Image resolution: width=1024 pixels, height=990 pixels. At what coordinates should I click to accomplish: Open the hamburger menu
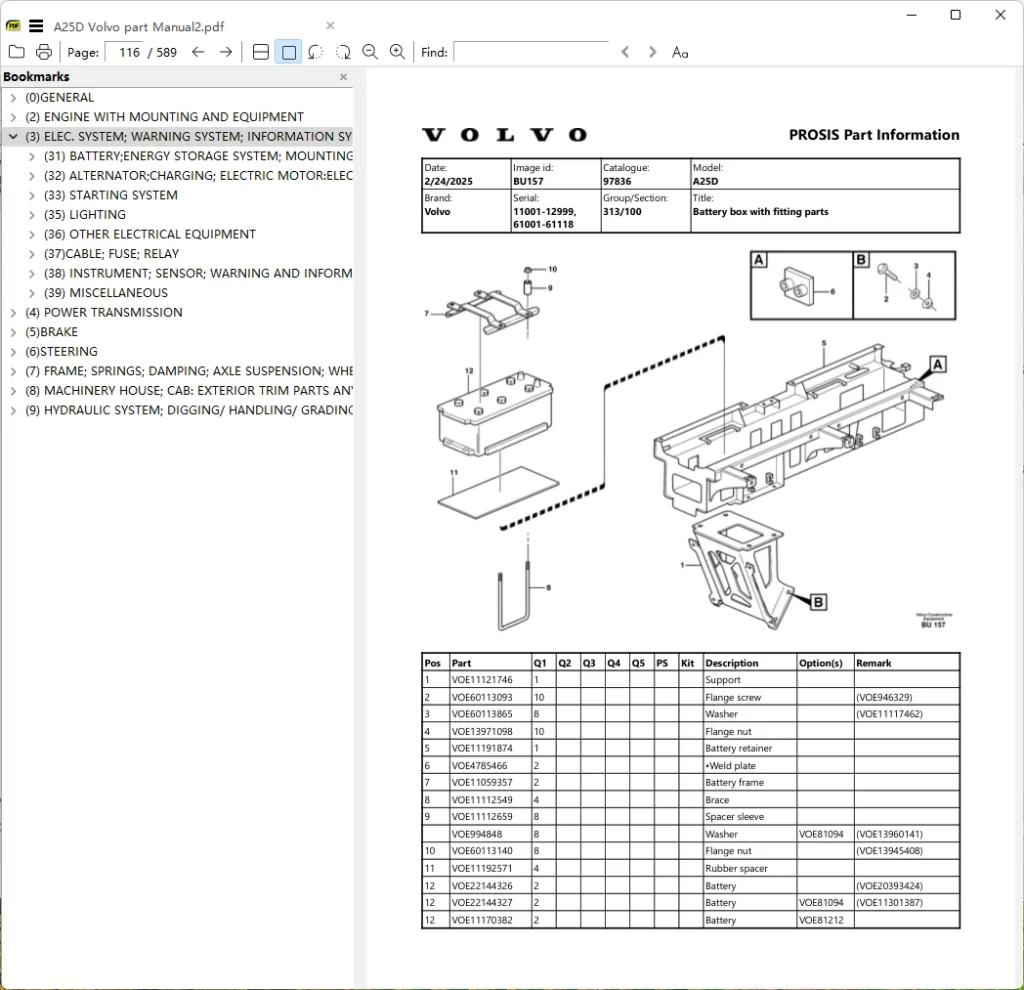click(x=37, y=26)
